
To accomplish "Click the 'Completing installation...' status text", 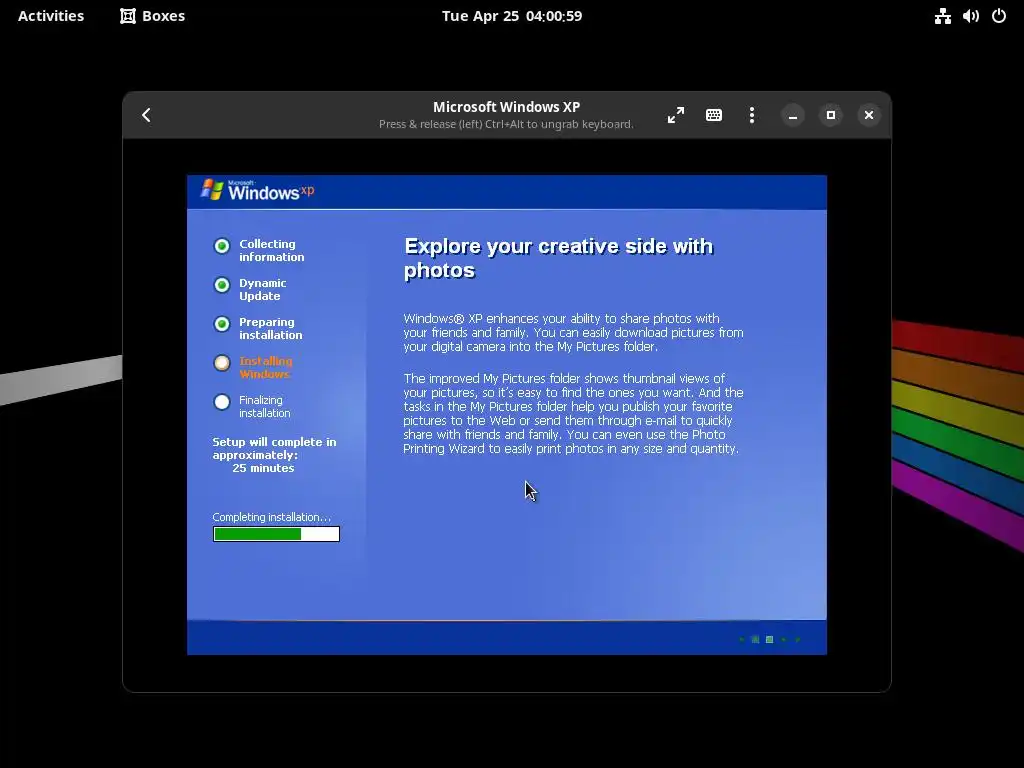I will click(272, 517).
